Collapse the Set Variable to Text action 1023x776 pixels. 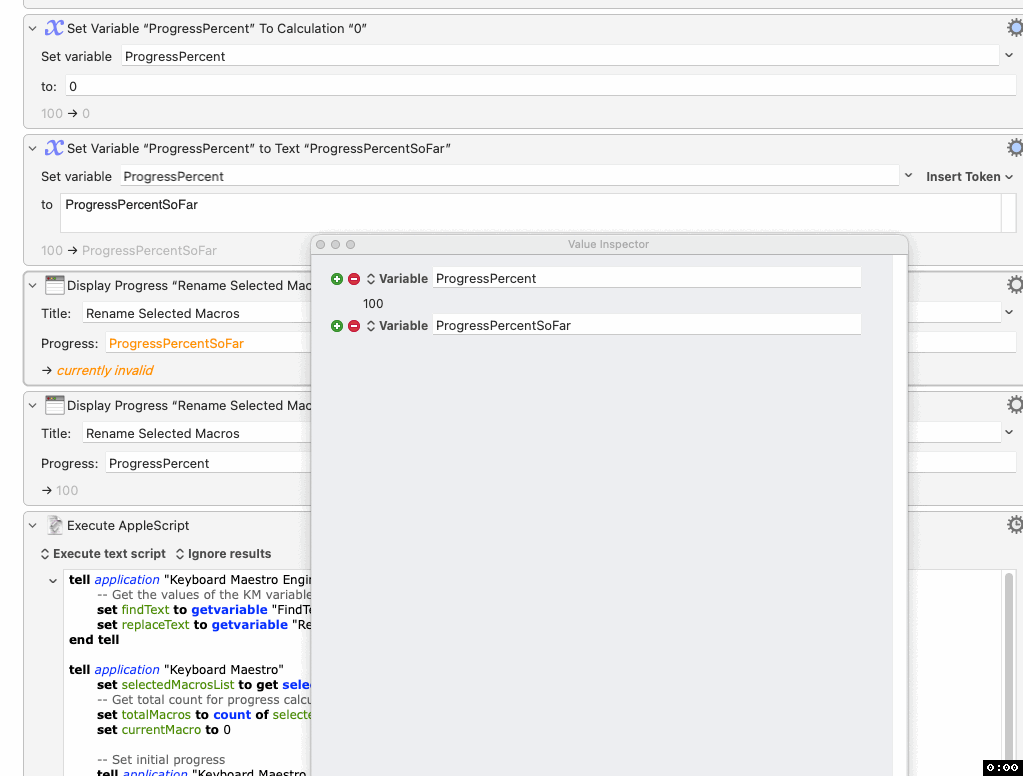[x=33, y=149]
